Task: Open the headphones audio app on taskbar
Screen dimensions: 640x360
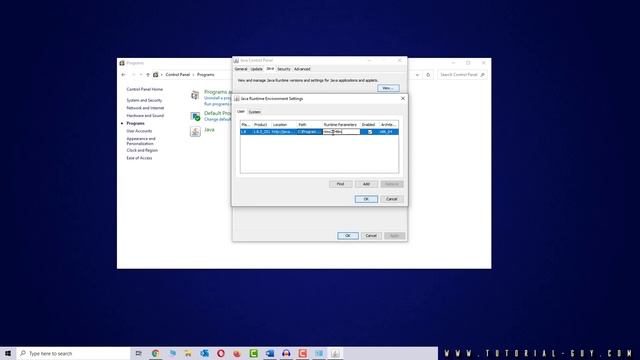Action: click(286, 353)
